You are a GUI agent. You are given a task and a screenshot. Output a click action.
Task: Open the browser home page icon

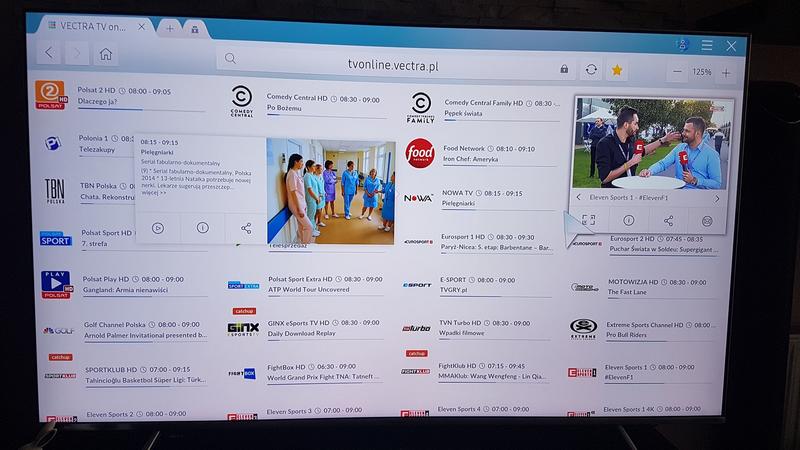click(x=106, y=54)
